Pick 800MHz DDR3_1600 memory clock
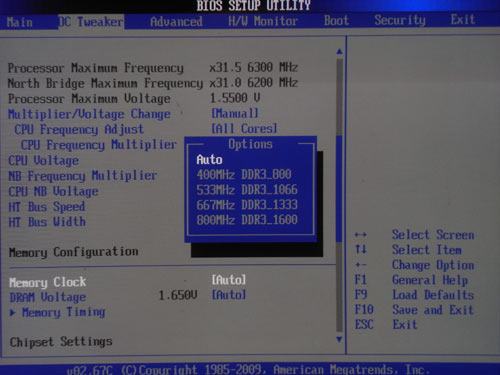Screen dimensions: 500x375 click(x=247, y=220)
